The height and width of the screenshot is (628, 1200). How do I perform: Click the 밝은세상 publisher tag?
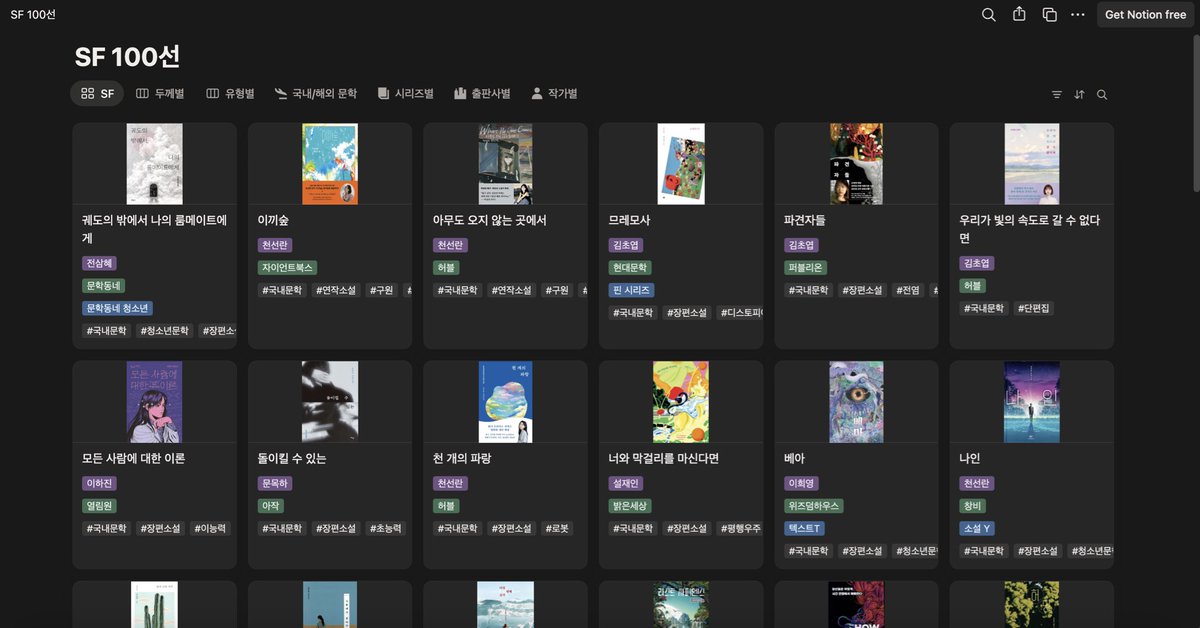[630, 506]
